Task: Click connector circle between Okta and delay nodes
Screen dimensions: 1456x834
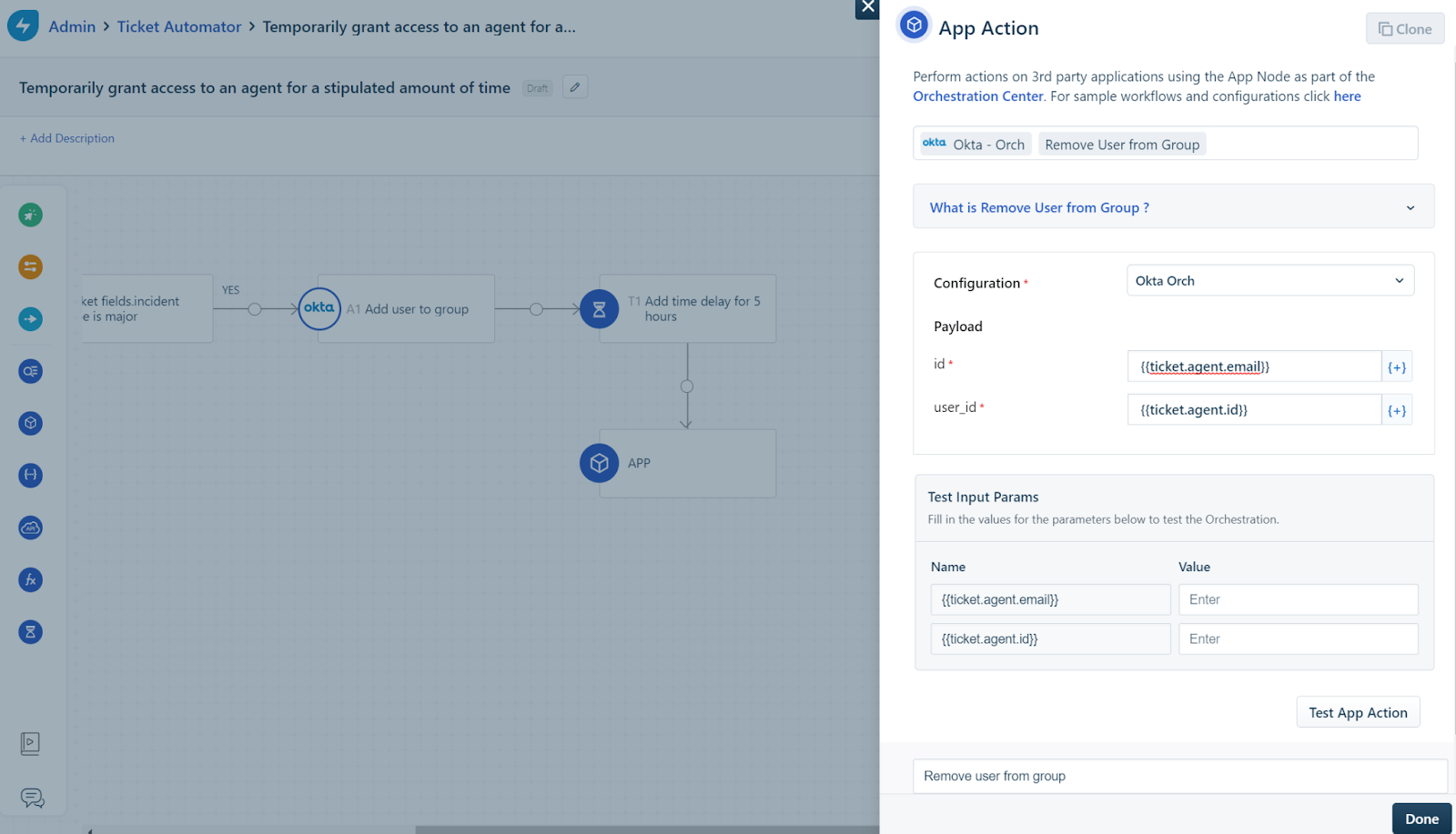Action: pyautogui.click(x=536, y=309)
